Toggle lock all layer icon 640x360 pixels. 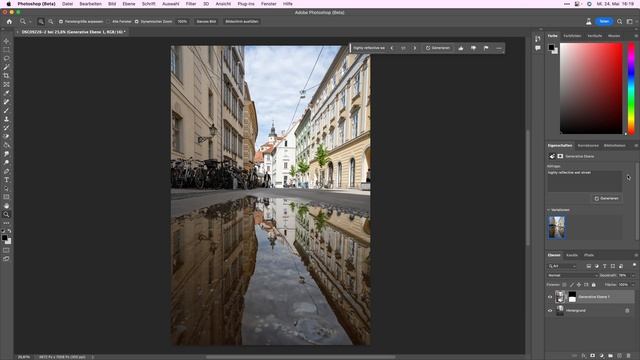tap(593, 284)
